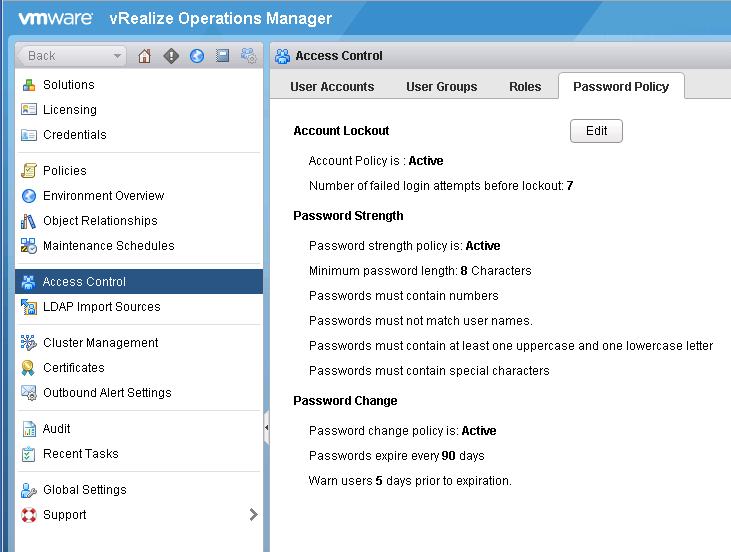
Task: Open the Environment globe icon in the toolbar
Action: 197,56
